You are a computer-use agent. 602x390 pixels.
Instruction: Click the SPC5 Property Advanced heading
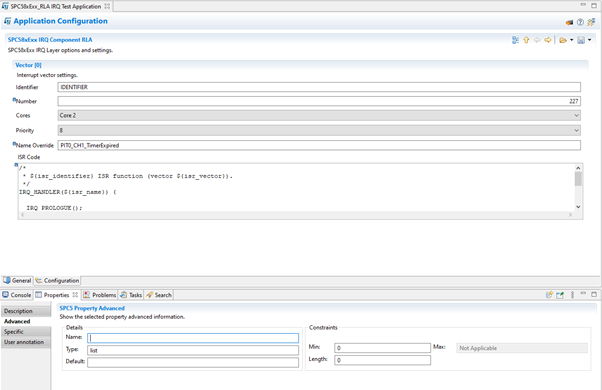pos(92,308)
